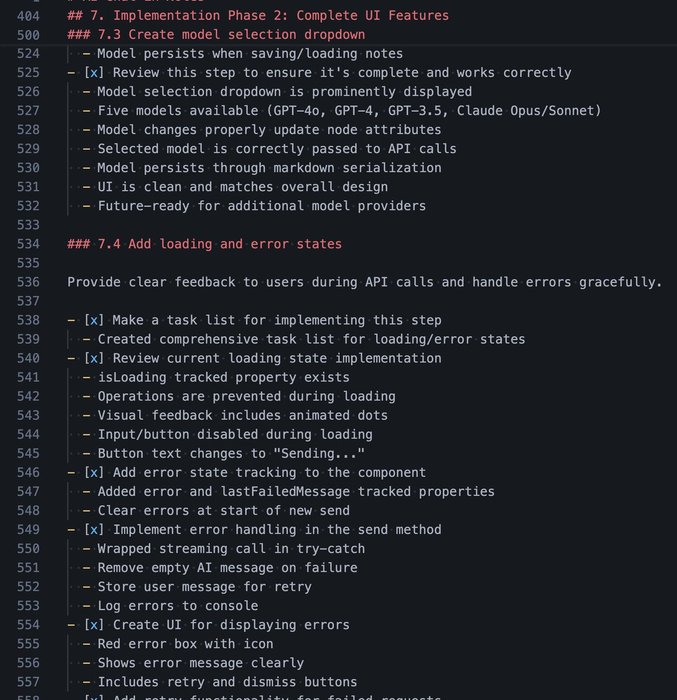Viewport: 677px width, 700px height.
Task: Click the "7.4 Add loading and error states" heading
Action: click(x=204, y=244)
